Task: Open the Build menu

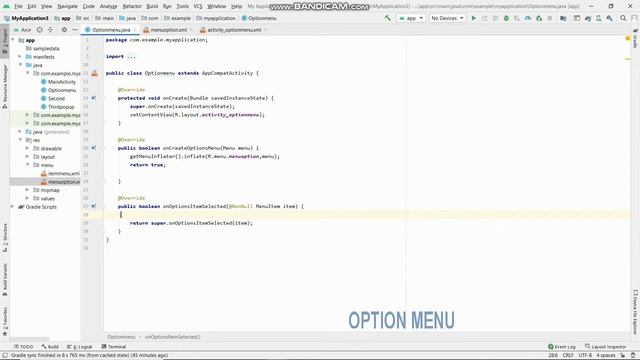Action: point(152,6)
